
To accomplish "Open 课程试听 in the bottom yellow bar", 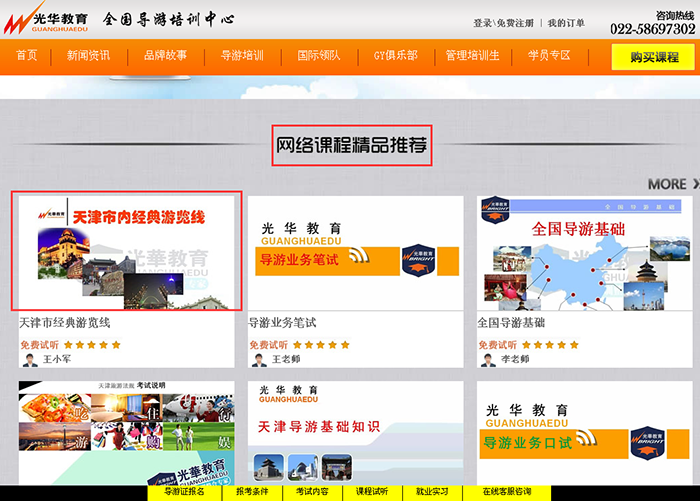I will tap(372, 492).
